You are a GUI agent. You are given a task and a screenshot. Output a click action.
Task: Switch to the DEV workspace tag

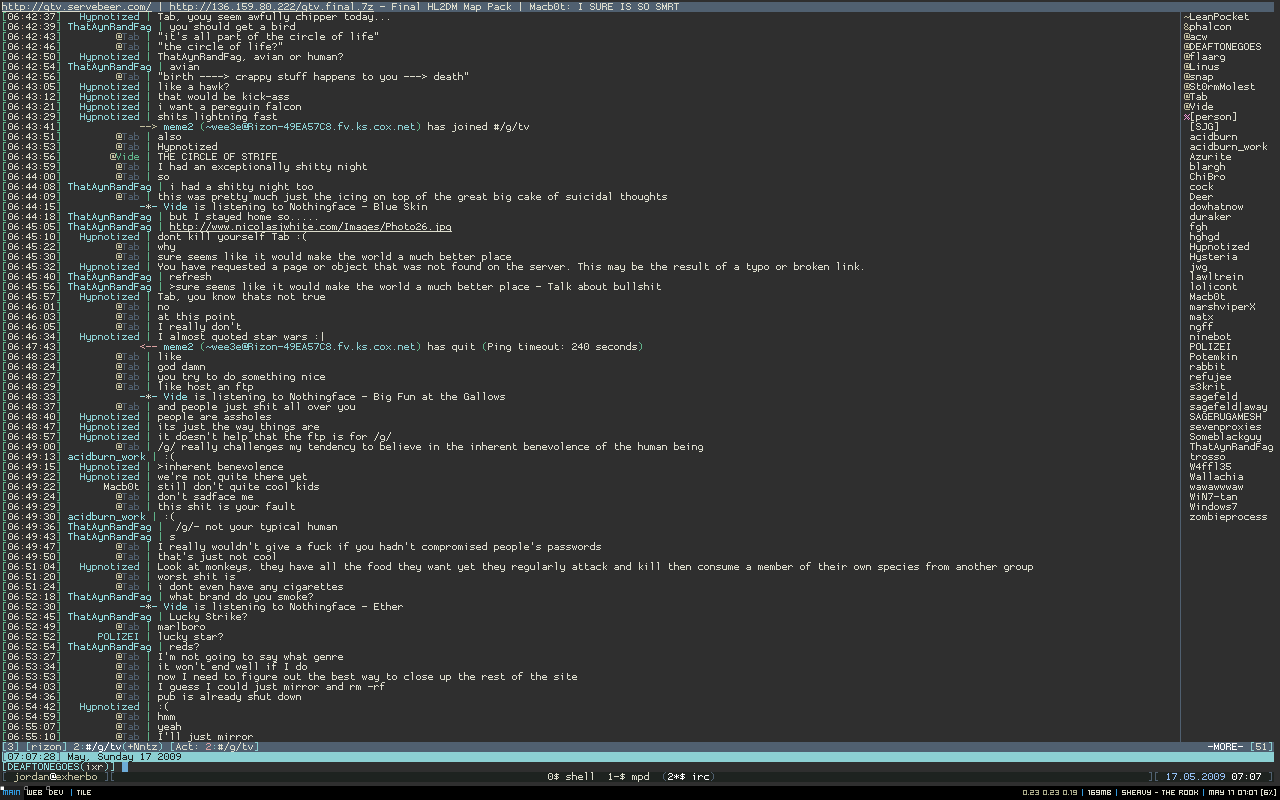coord(56,792)
